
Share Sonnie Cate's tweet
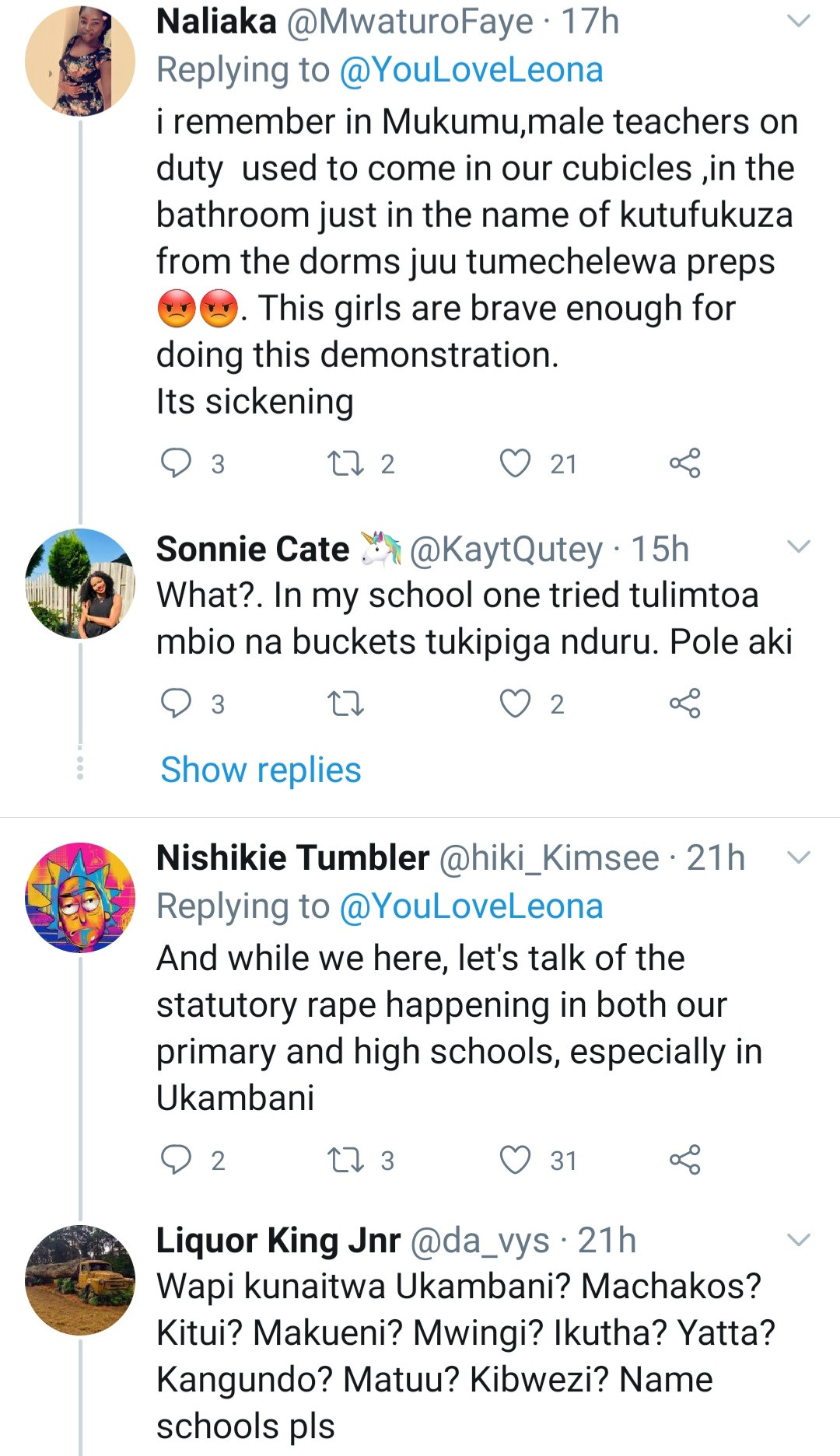click(x=684, y=704)
